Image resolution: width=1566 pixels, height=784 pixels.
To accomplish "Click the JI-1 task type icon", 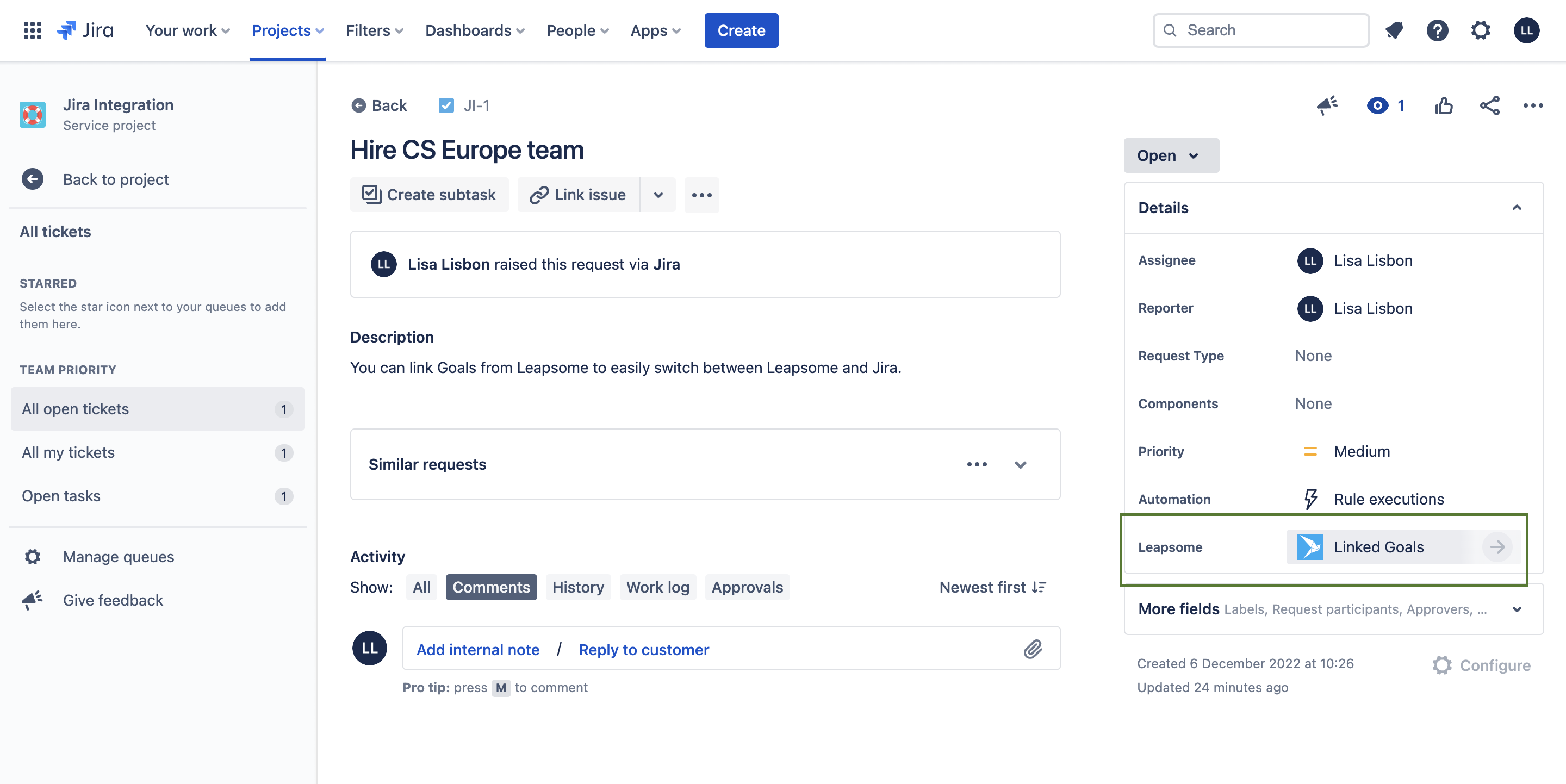I will coord(446,106).
